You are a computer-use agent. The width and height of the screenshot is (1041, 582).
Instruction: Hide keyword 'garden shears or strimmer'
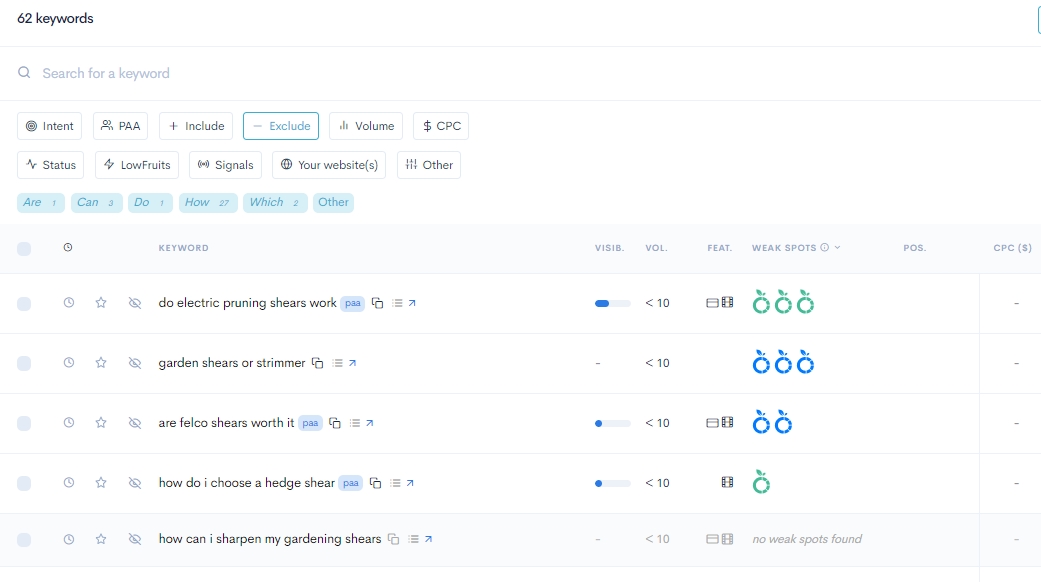[x=135, y=363]
